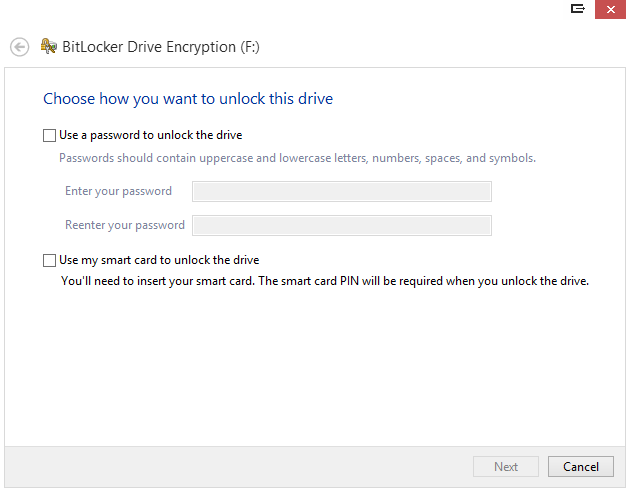The height and width of the screenshot is (491, 631).
Task: Click the password complexity hint text
Action: tap(297, 158)
